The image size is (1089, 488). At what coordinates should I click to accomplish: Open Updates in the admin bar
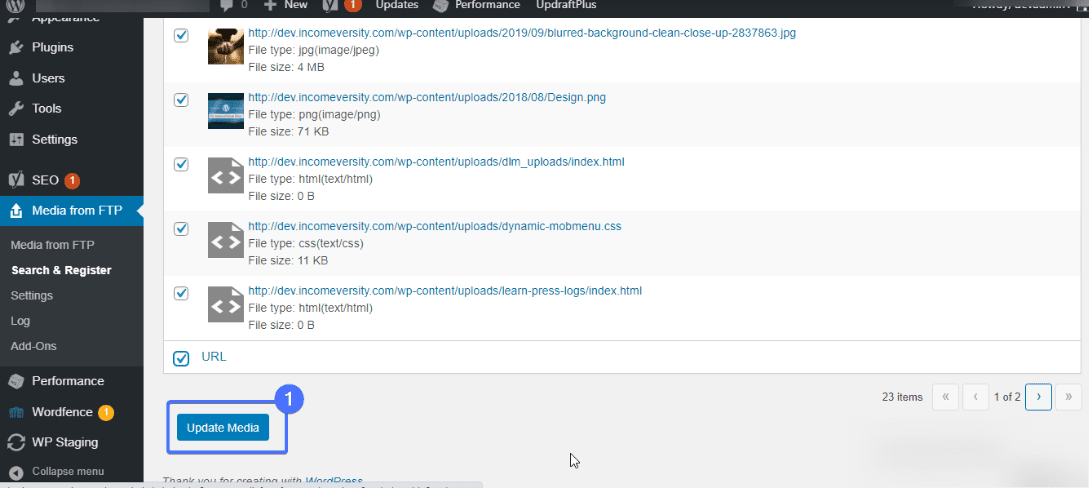point(397,5)
